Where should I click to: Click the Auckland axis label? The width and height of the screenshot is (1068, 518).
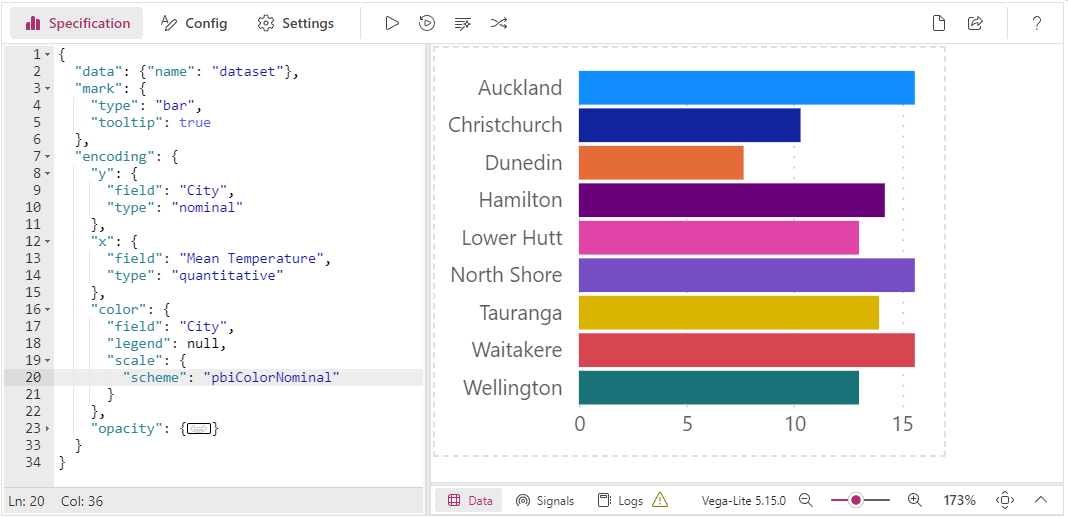[520, 88]
